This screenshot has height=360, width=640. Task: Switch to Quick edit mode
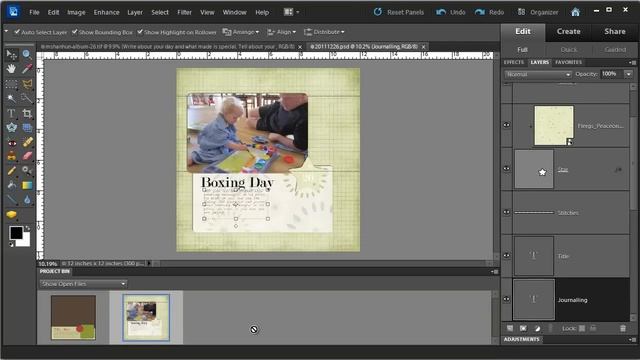coord(569,50)
